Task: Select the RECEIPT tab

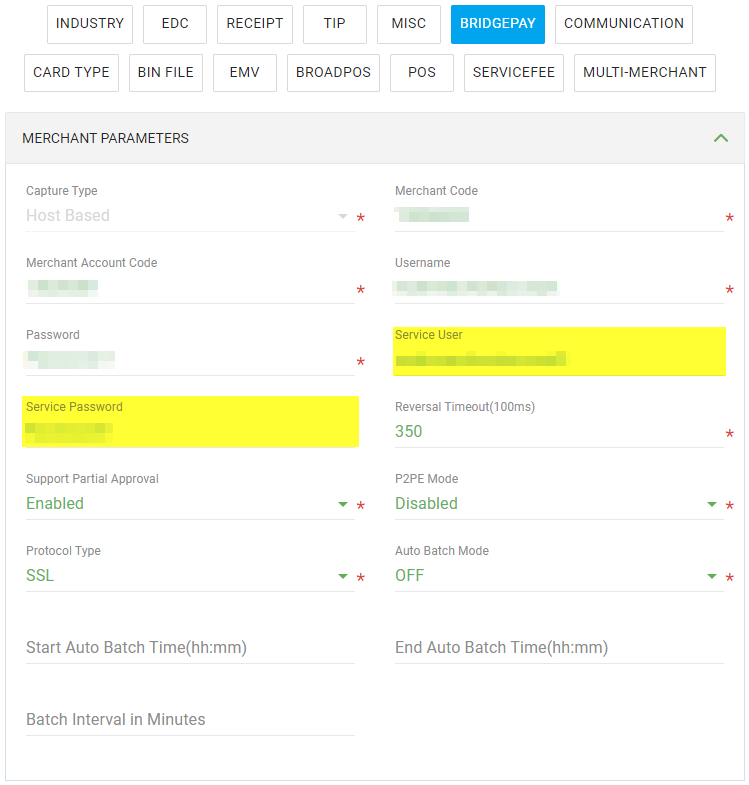Action: pos(255,24)
